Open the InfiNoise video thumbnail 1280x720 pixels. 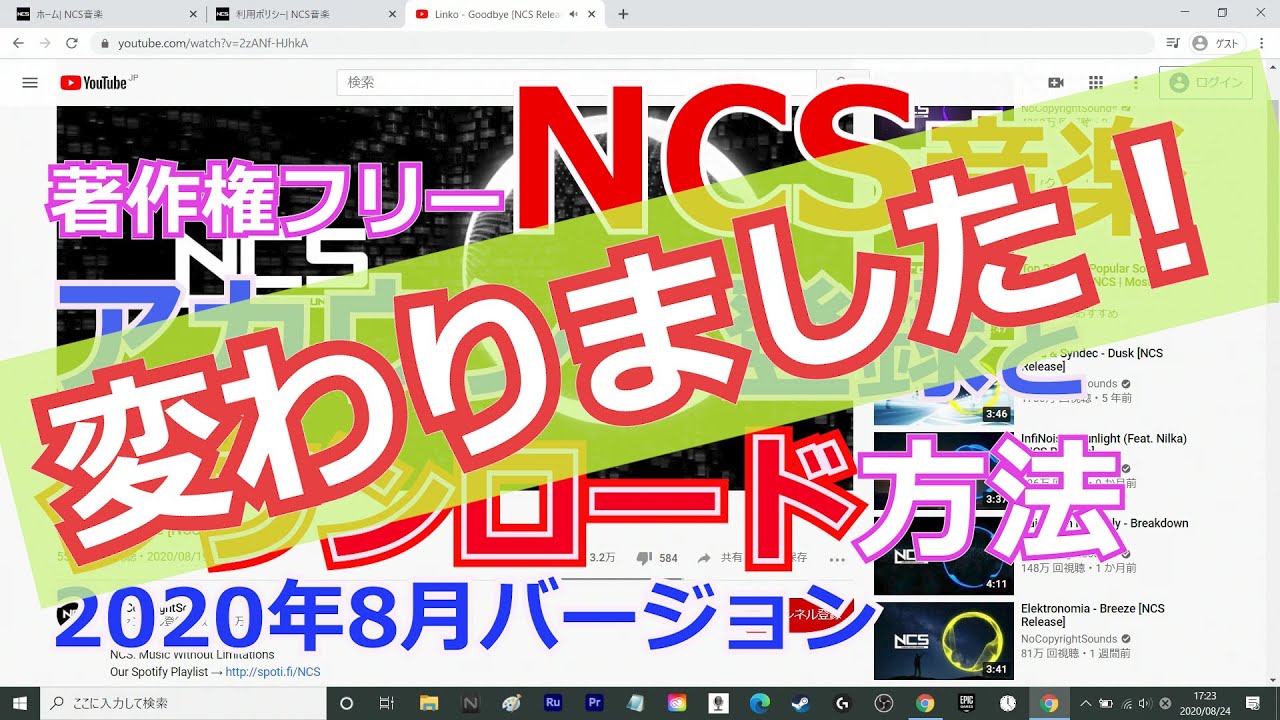(944, 471)
